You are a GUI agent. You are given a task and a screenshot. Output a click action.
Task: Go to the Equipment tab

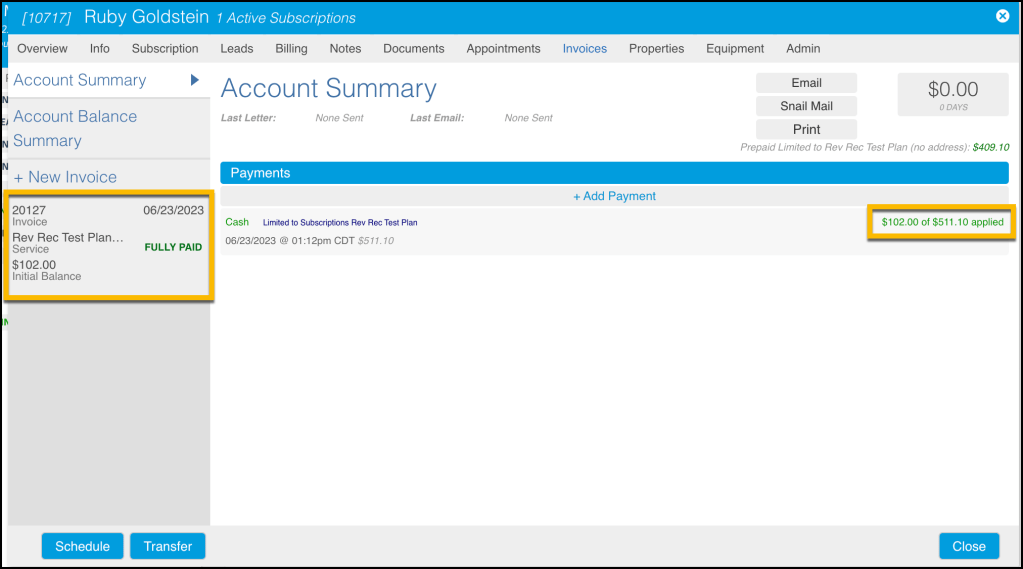coord(734,48)
